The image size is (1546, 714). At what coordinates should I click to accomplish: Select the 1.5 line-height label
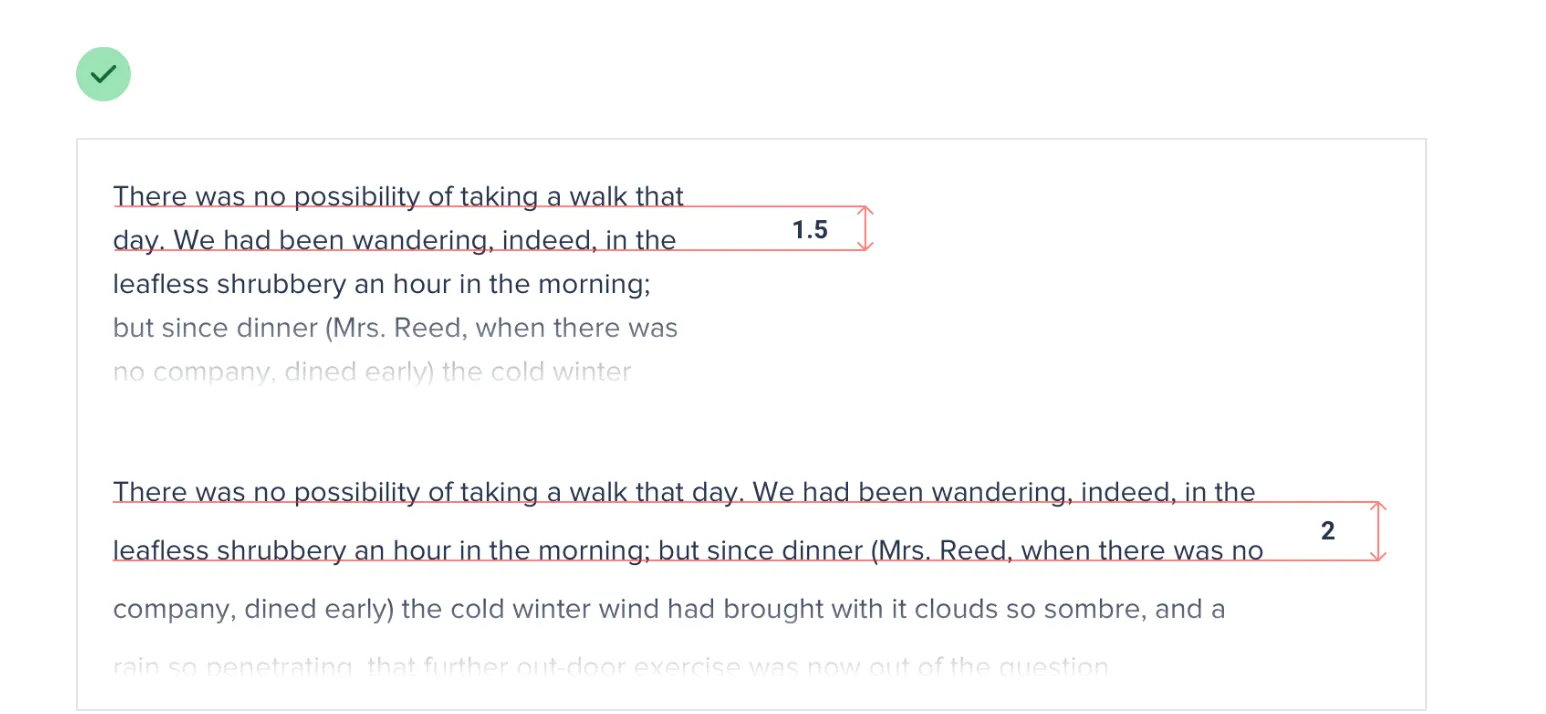coord(810,230)
